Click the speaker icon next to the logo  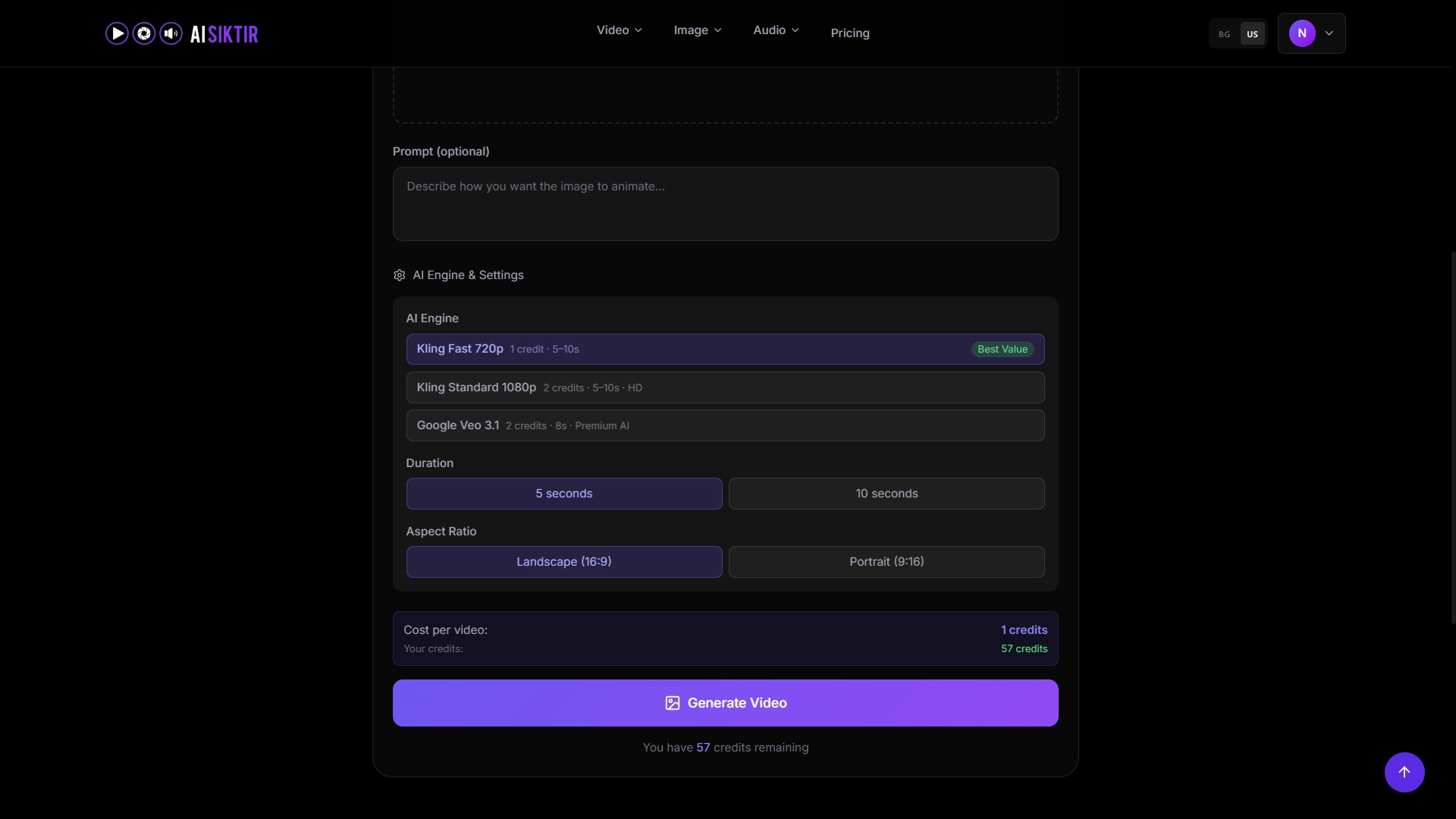(x=170, y=33)
